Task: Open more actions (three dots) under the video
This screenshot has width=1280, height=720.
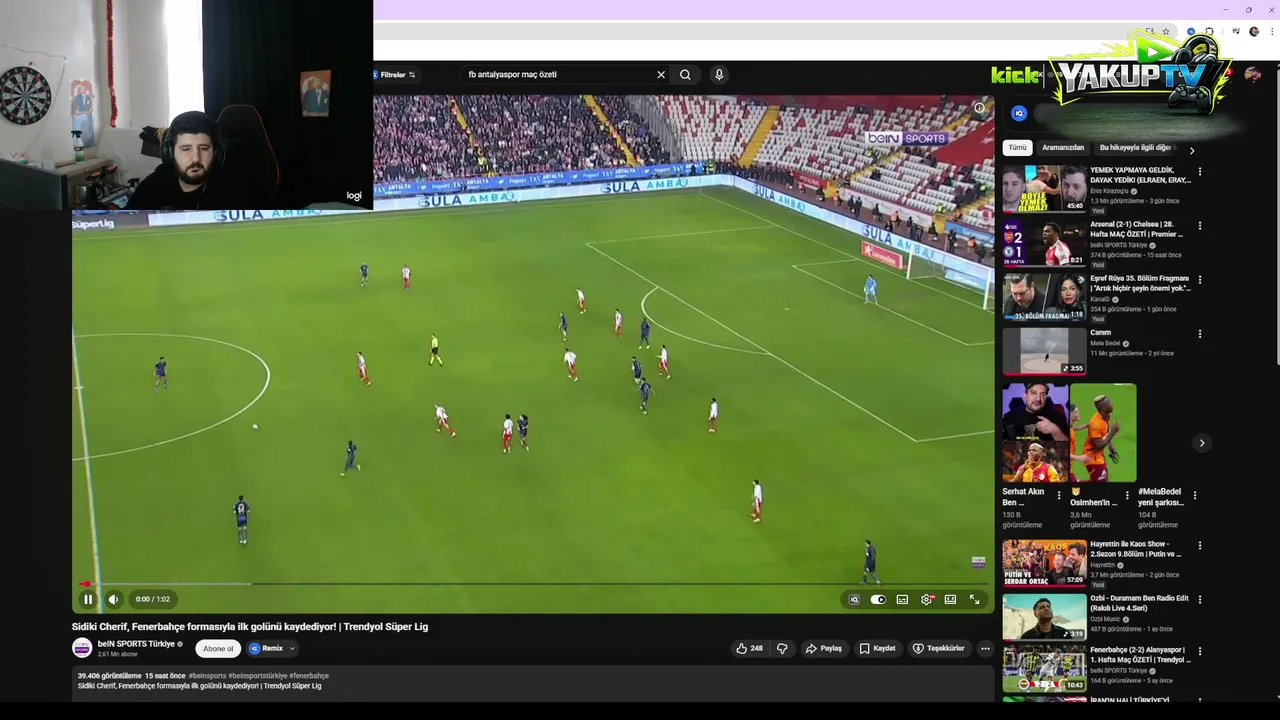Action: point(985,648)
